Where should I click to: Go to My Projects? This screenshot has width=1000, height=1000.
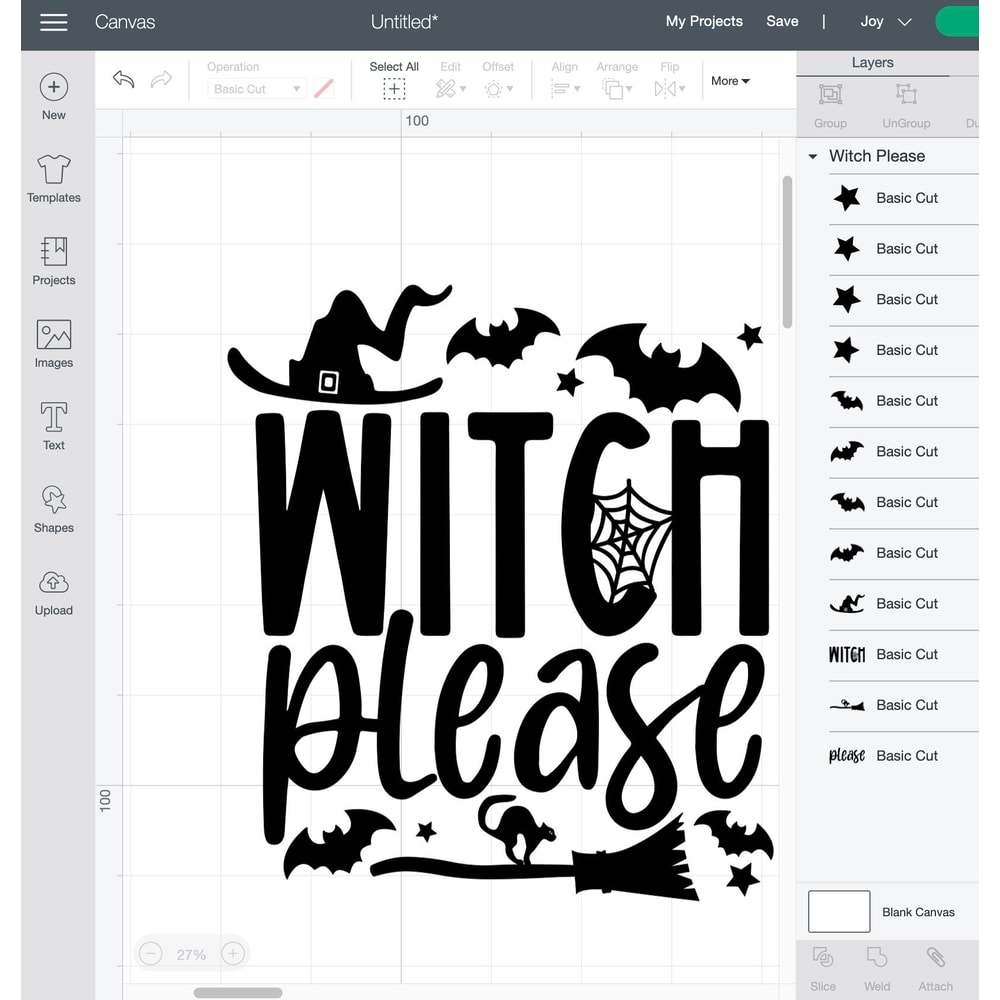(x=704, y=21)
